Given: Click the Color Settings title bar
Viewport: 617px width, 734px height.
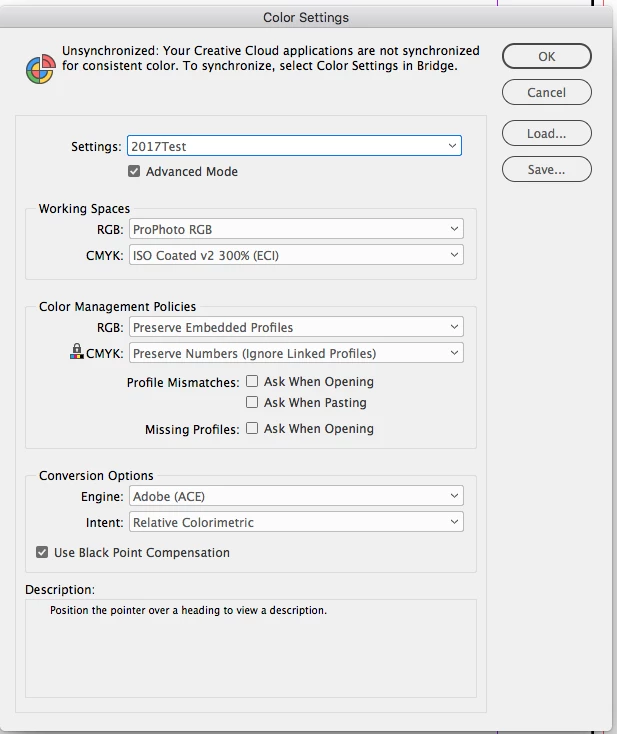Looking at the screenshot, I should 306,17.
